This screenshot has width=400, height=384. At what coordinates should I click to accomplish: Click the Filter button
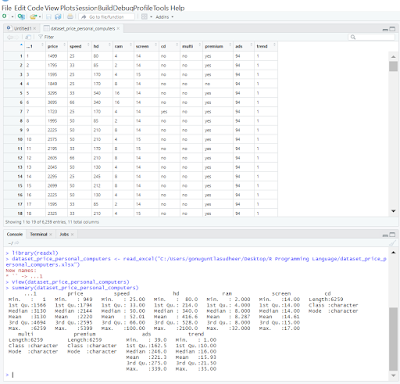pos(46,37)
